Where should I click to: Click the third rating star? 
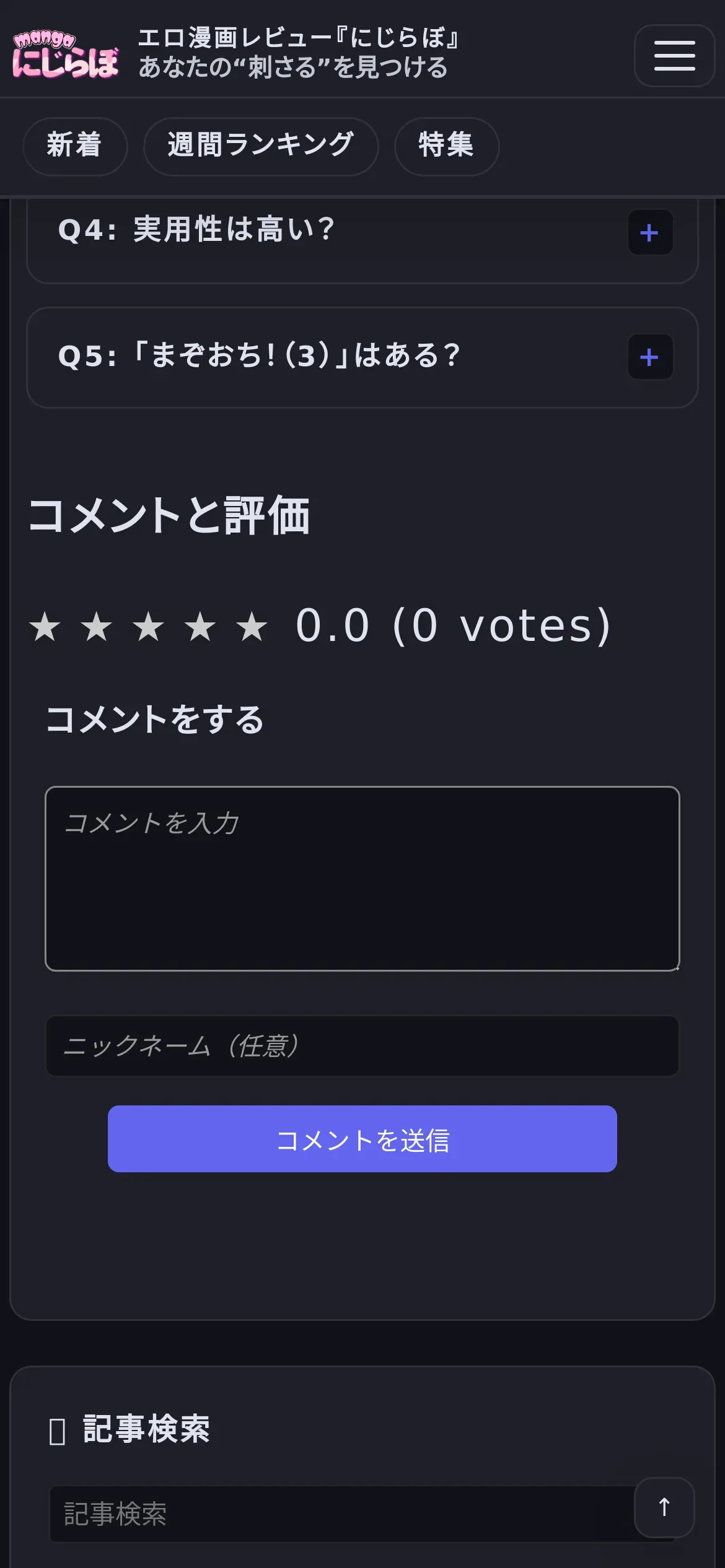click(149, 627)
